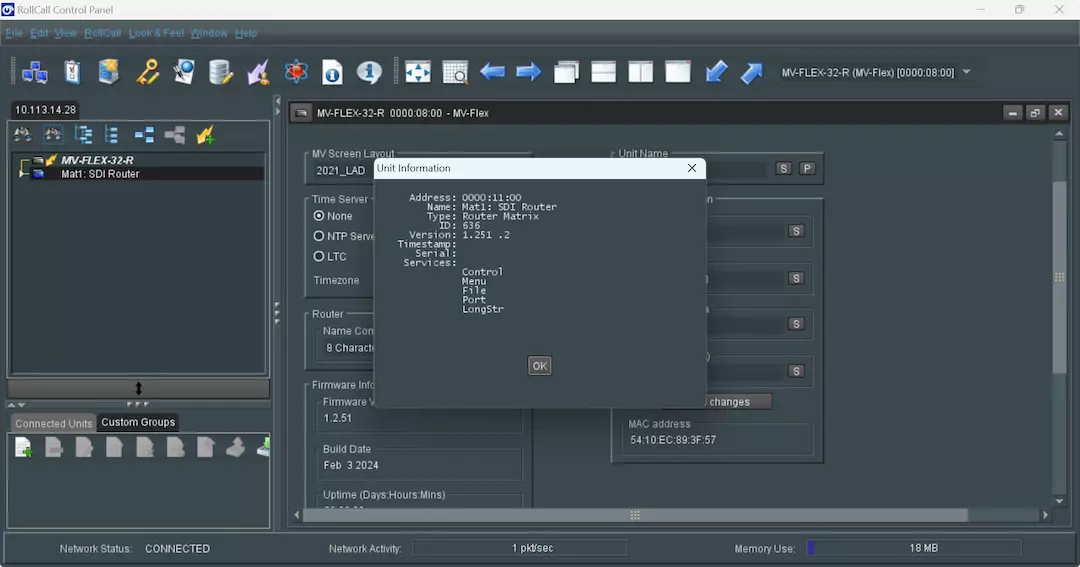
Task: Create new custom group with page-plus icon
Action: (x=23, y=447)
